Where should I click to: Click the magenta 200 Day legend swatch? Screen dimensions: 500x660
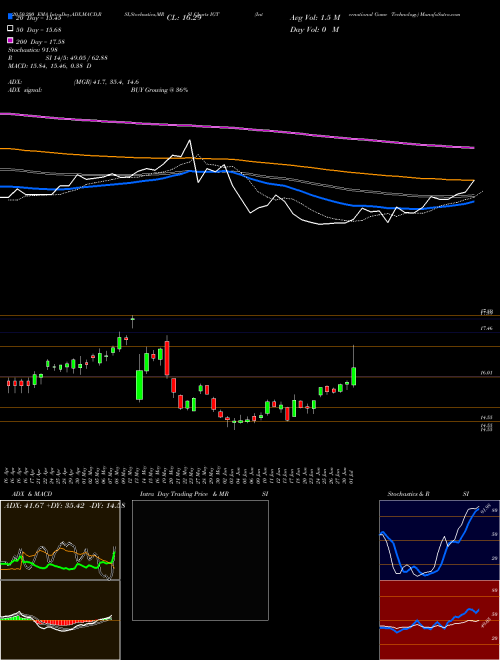pos(11,41)
